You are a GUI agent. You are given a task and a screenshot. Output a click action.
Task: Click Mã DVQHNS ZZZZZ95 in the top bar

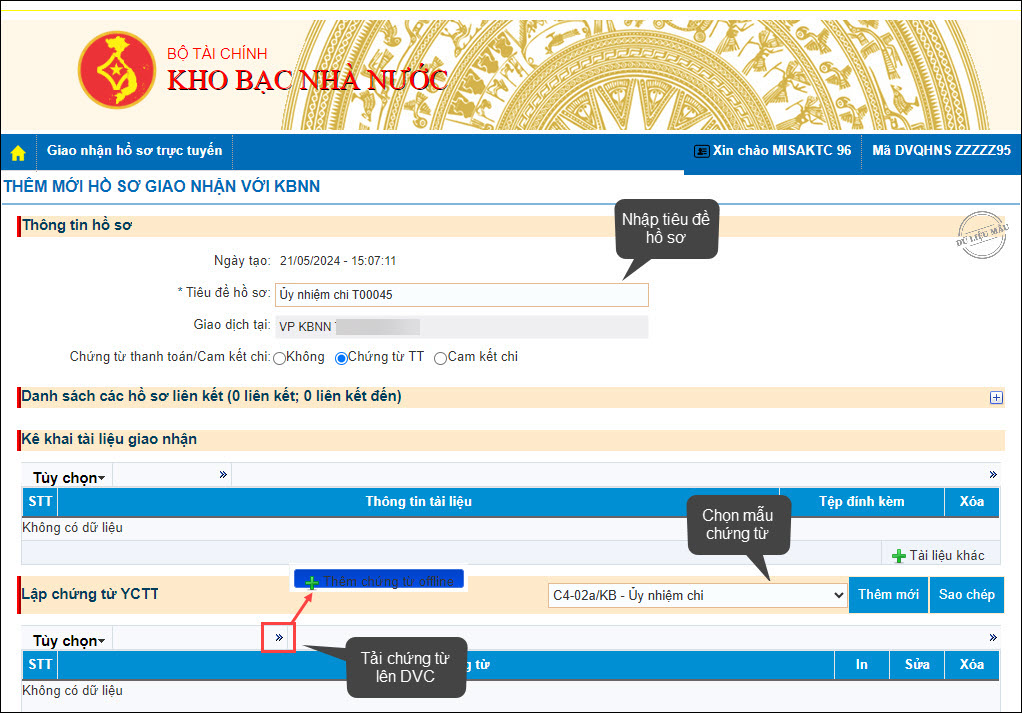coord(940,151)
